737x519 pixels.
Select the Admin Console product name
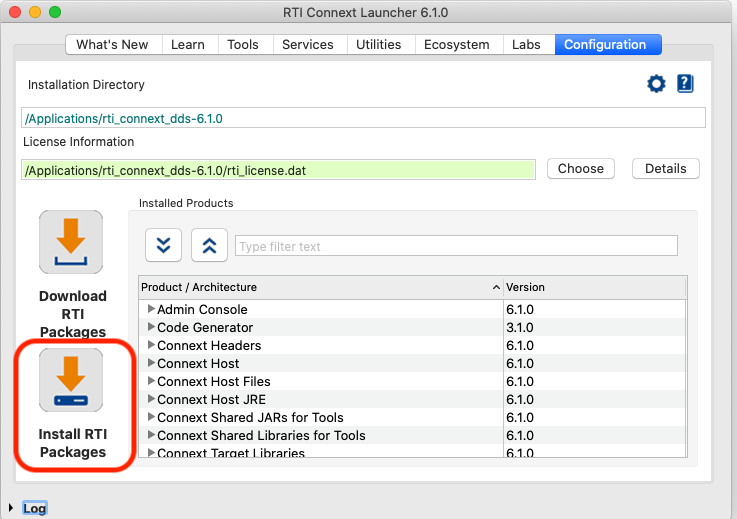point(202,309)
